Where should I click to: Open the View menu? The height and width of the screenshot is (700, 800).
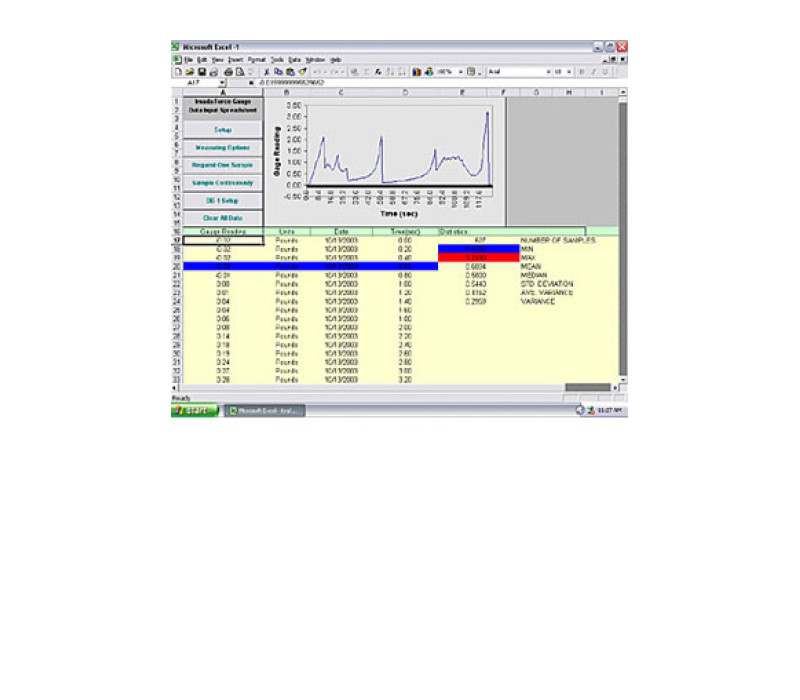click(x=217, y=60)
